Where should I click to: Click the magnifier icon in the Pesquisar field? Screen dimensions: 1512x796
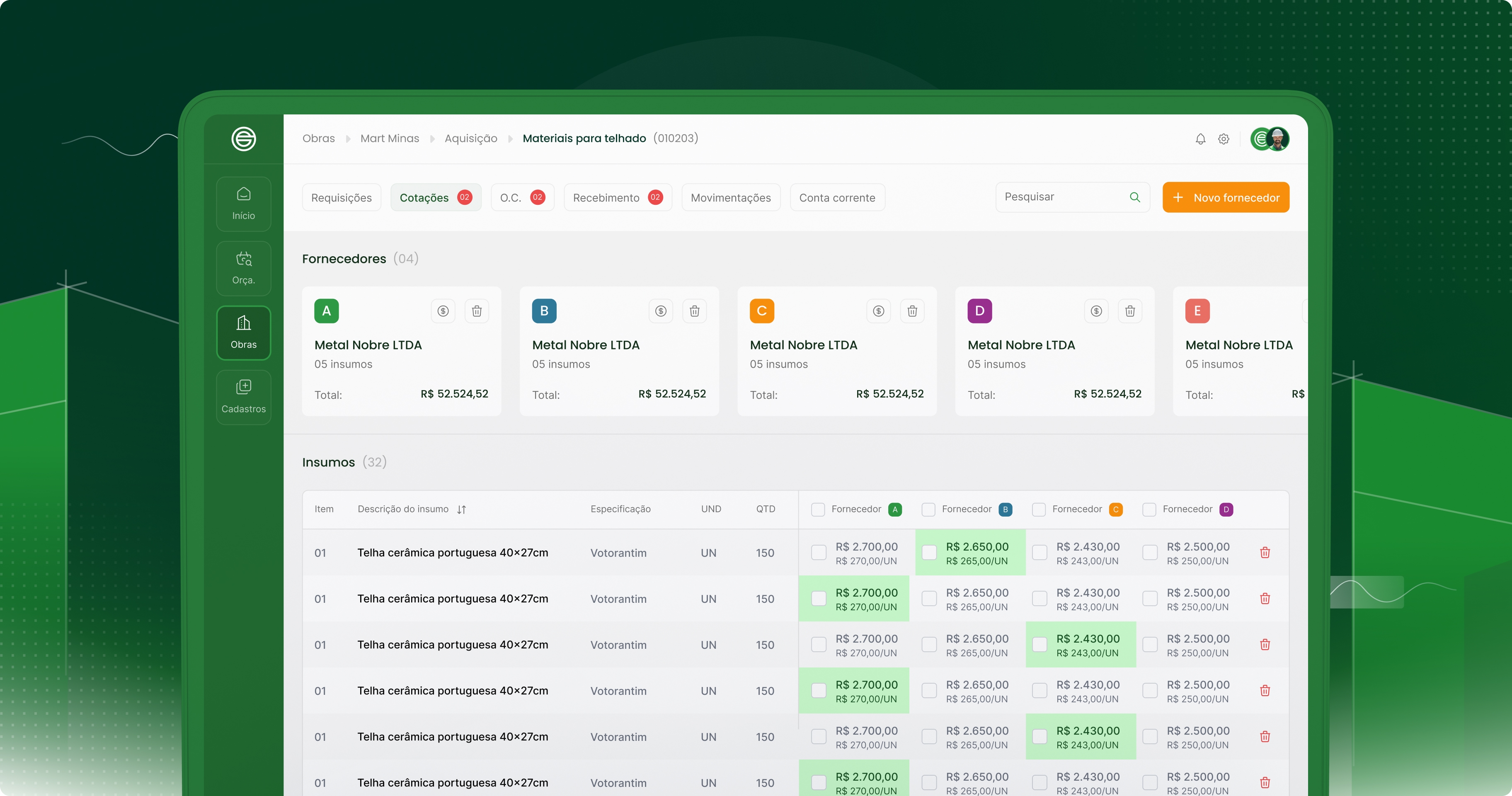click(1134, 197)
